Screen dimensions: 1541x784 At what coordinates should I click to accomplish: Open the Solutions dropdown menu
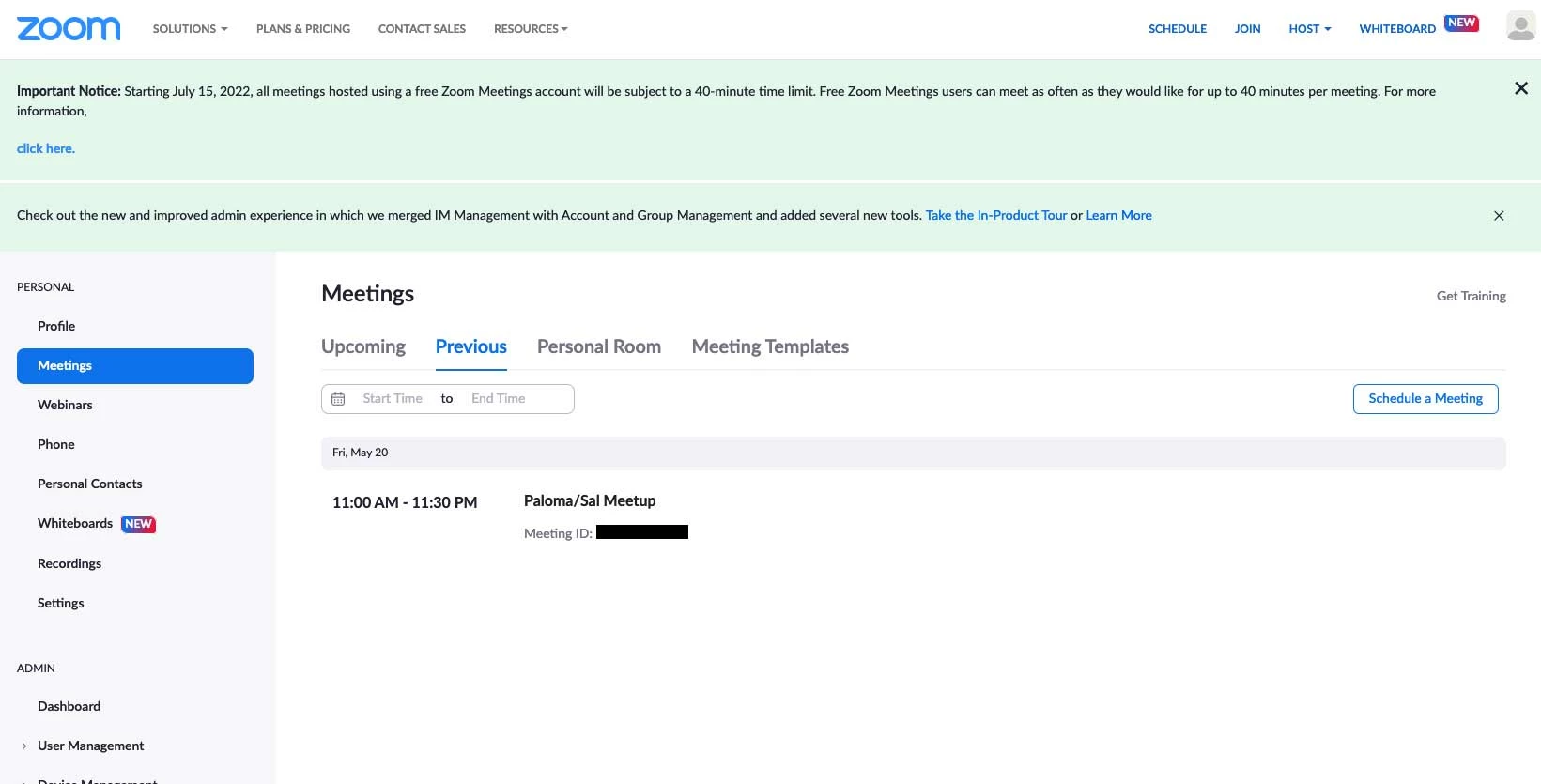tap(190, 29)
